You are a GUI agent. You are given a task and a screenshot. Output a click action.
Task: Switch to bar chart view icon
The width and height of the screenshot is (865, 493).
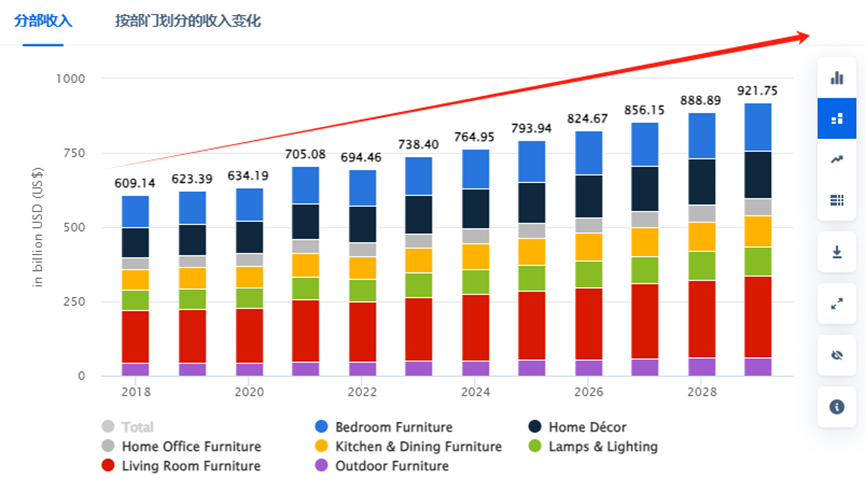[837, 78]
